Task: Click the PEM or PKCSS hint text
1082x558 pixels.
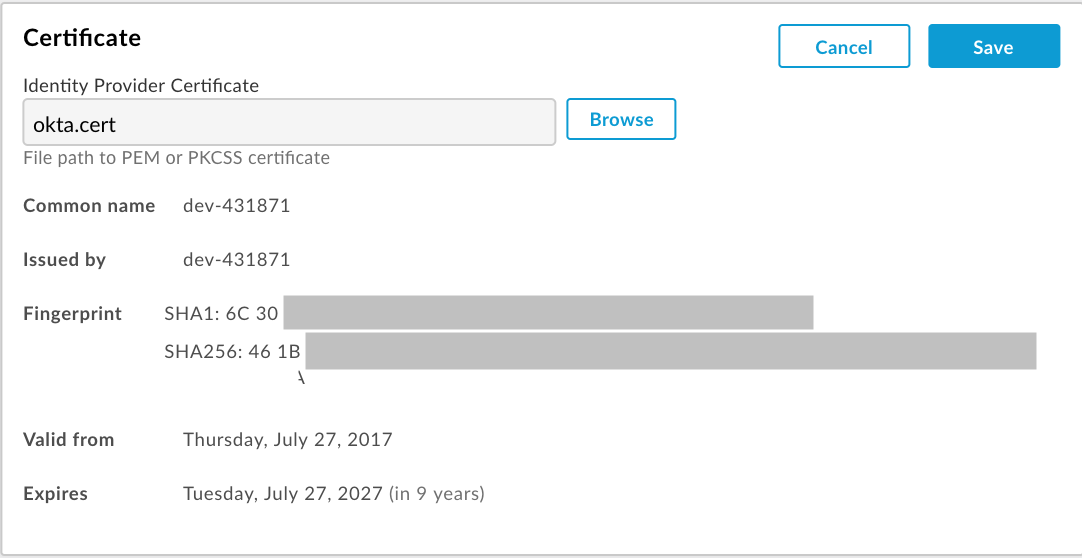Action: tap(176, 158)
